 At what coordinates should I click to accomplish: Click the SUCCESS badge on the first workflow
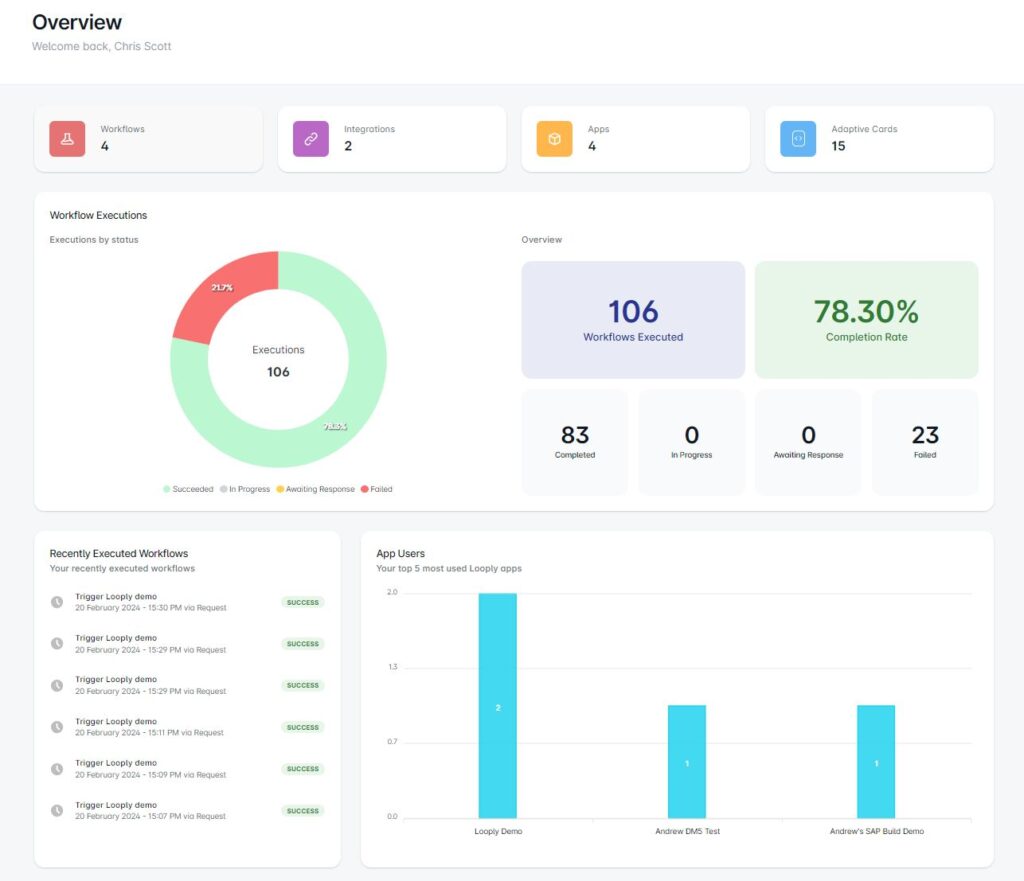point(302,602)
